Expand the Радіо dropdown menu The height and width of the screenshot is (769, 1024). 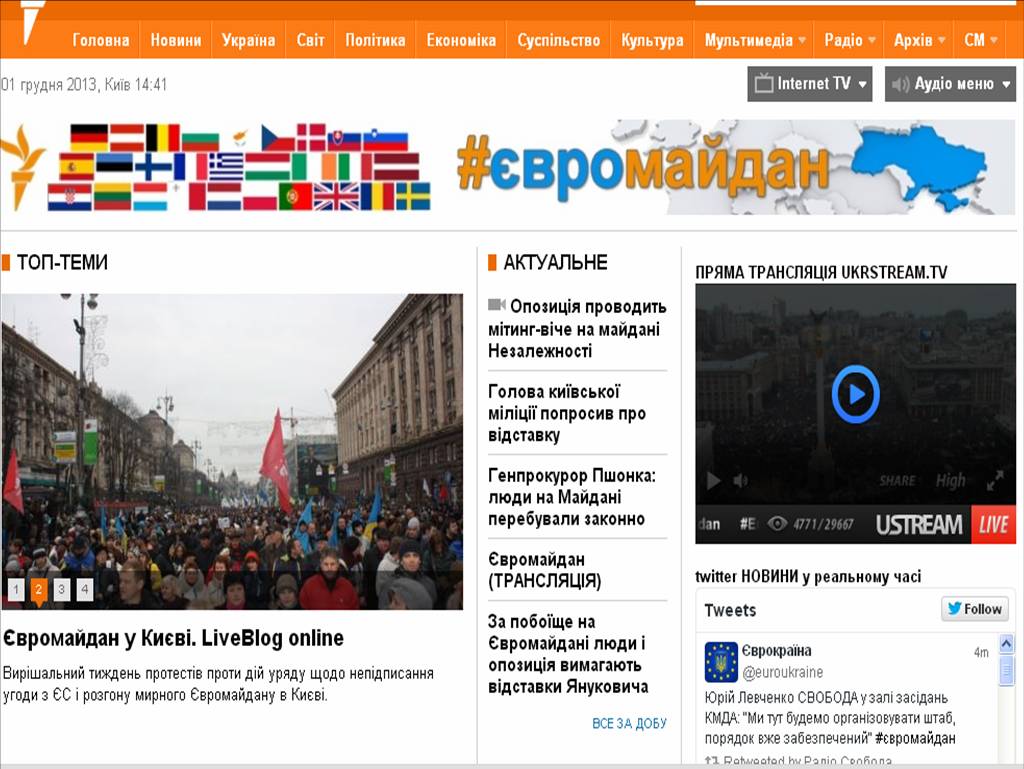[850, 40]
